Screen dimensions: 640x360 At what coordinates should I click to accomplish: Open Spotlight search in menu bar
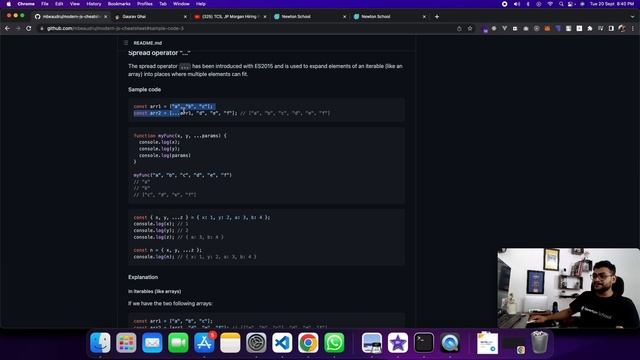coord(561,4)
